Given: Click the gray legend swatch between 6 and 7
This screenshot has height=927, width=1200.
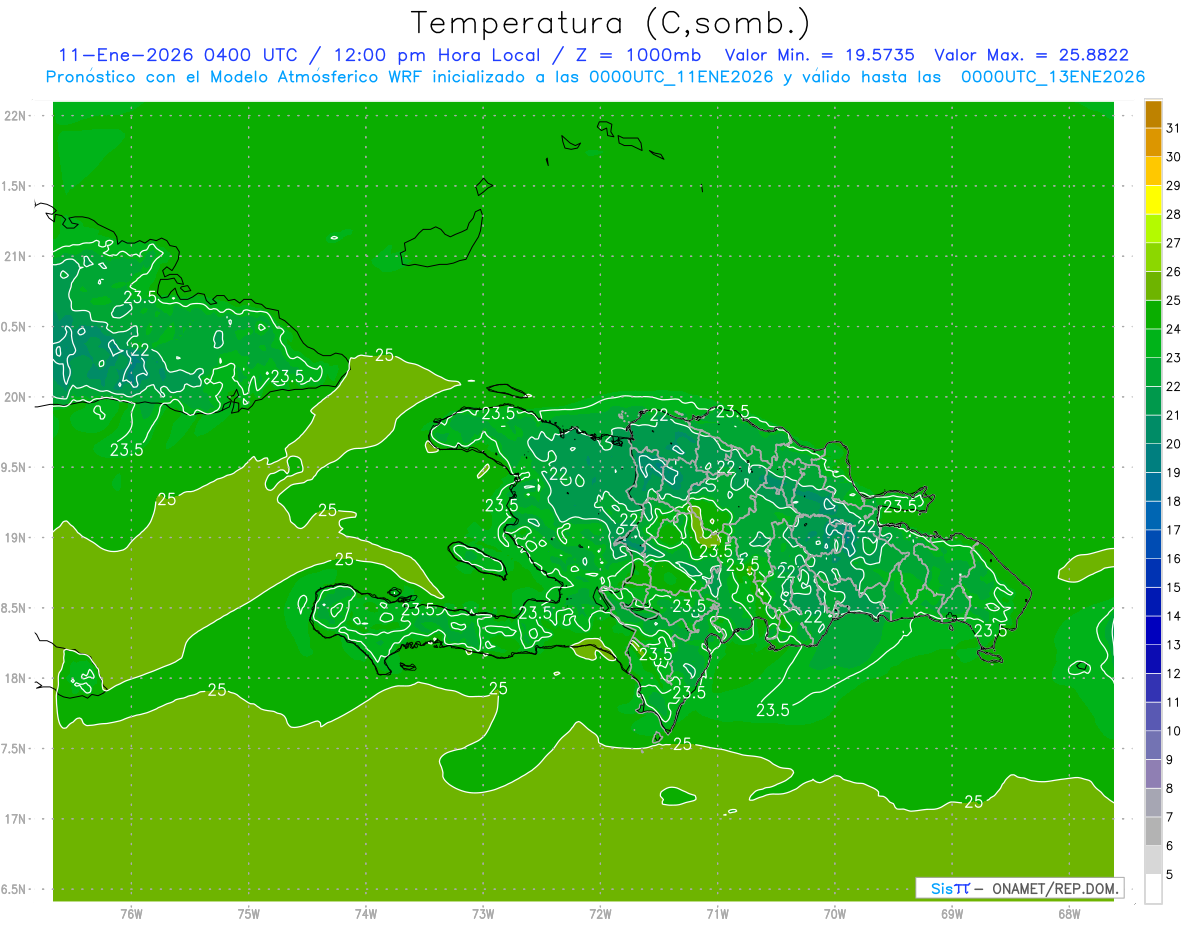Looking at the screenshot, I should click(1153, 831).
